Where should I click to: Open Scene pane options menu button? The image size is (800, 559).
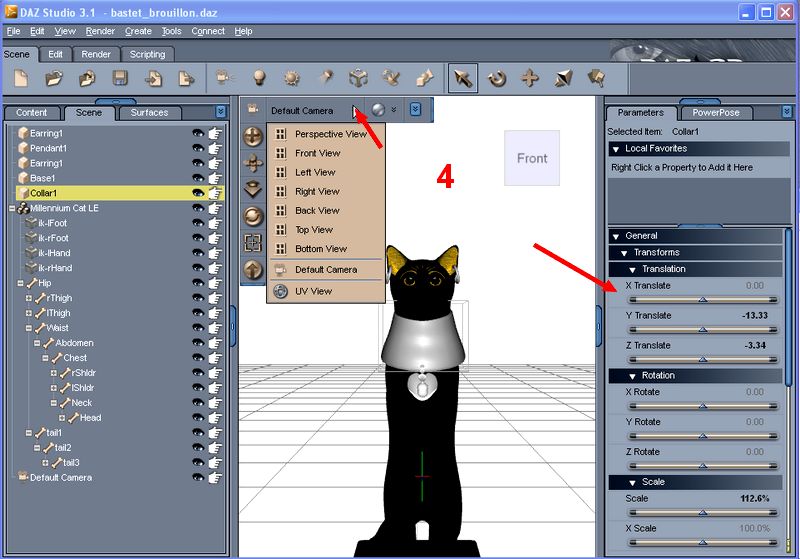pos(220,111)
